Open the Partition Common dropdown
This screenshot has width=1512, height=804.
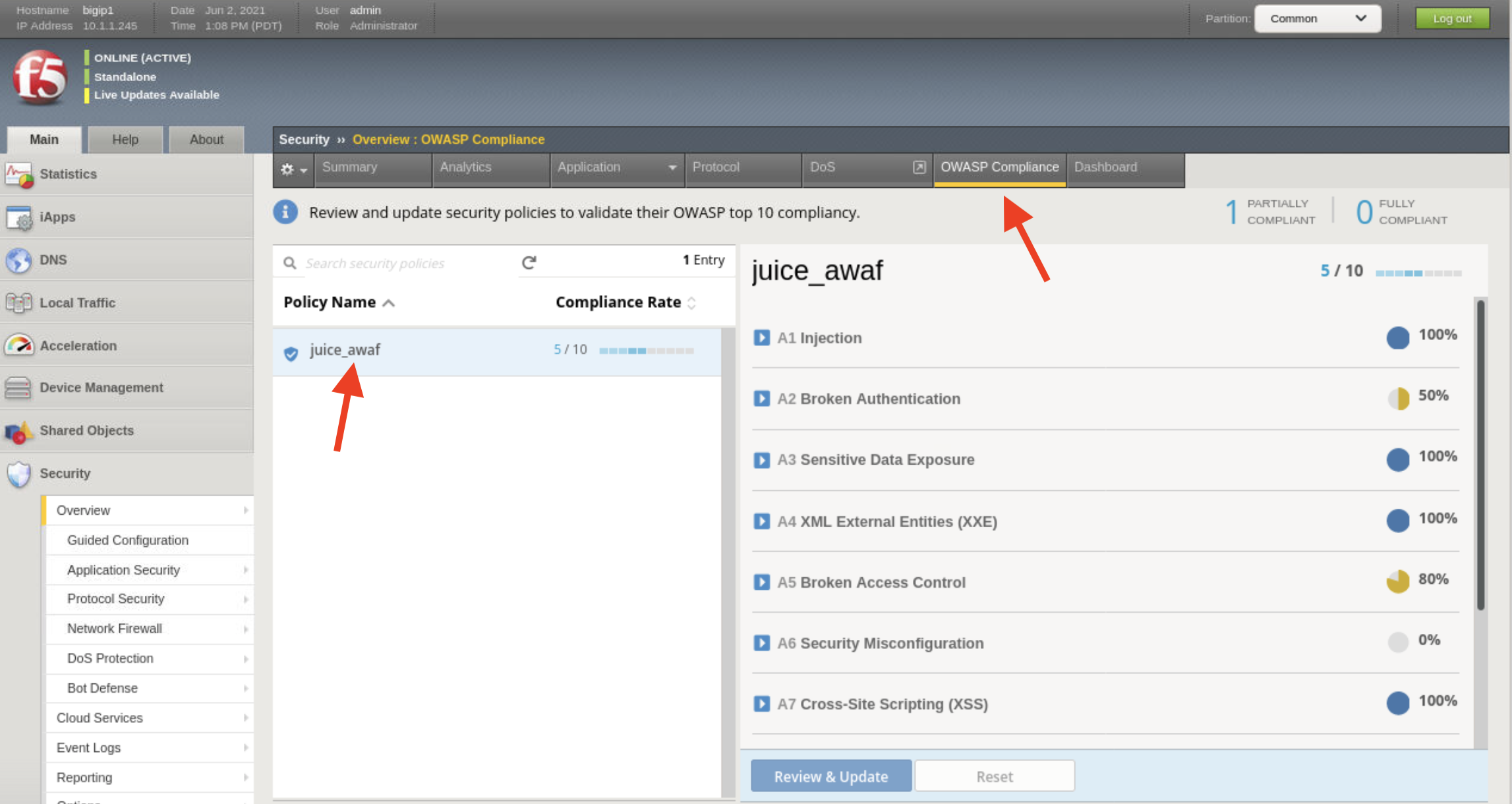click(1317, 18)
